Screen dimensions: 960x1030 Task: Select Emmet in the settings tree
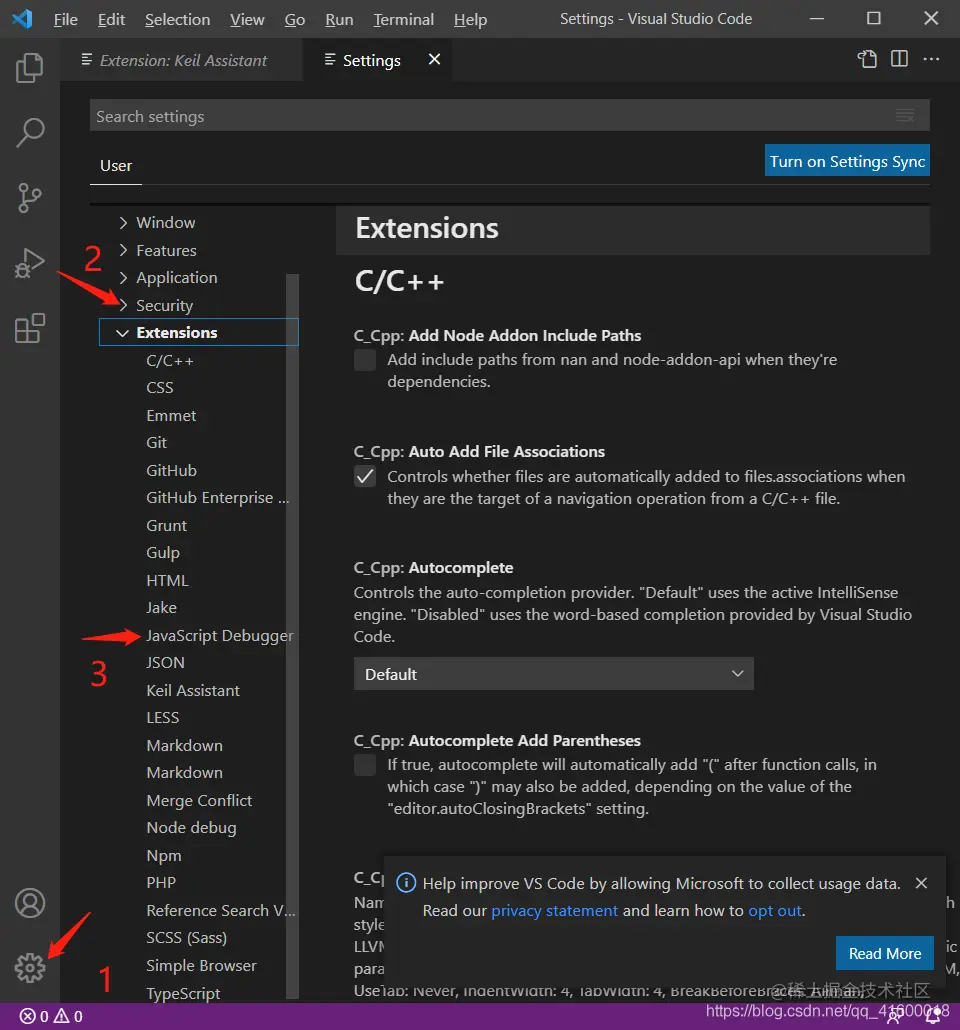click(171, 416)
